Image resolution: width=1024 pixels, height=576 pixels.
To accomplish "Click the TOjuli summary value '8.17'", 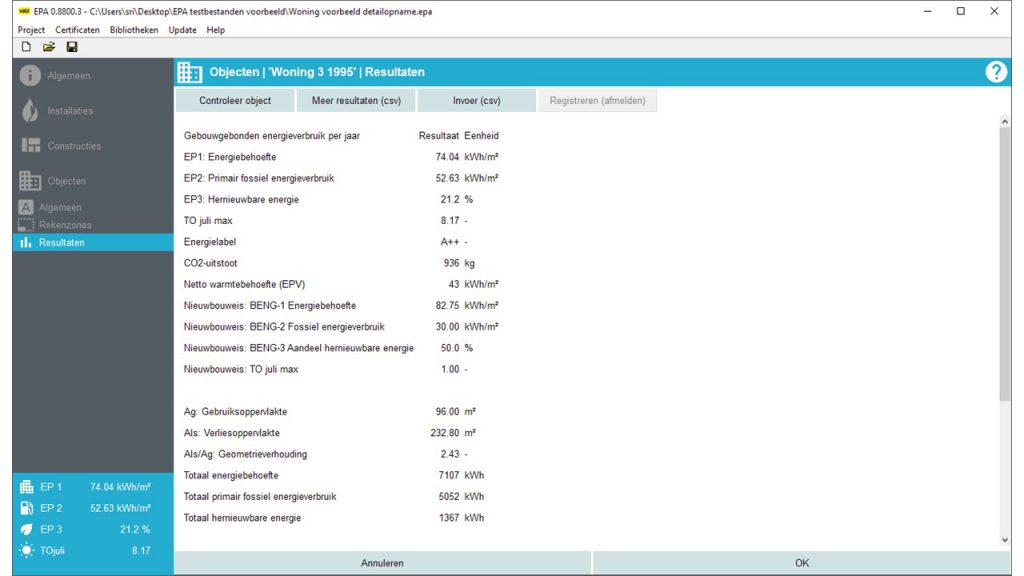I will point(141,551).
